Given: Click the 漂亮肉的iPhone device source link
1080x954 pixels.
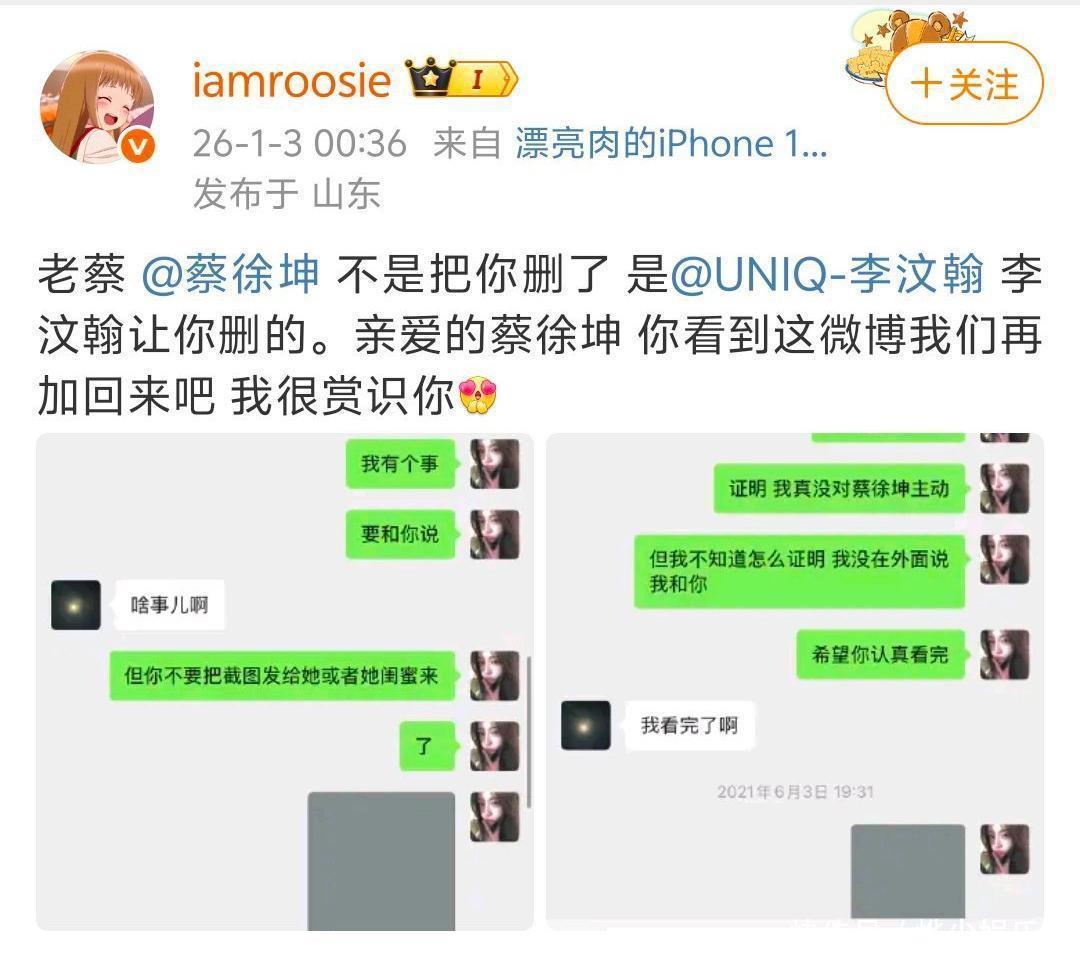Looking at the screenshot, I should [672, 144].
